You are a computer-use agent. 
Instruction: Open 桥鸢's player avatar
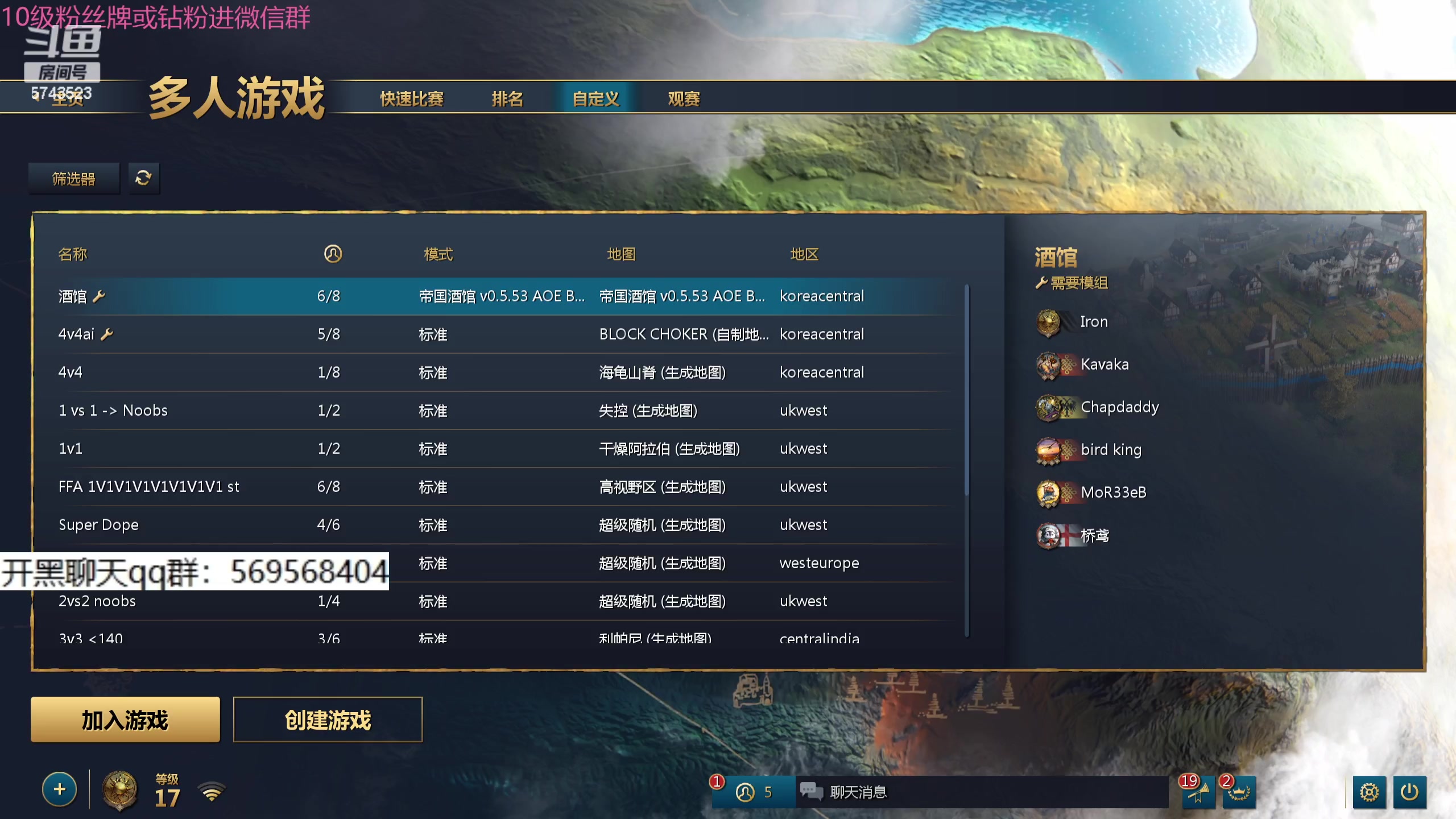tap(1048, 536)
